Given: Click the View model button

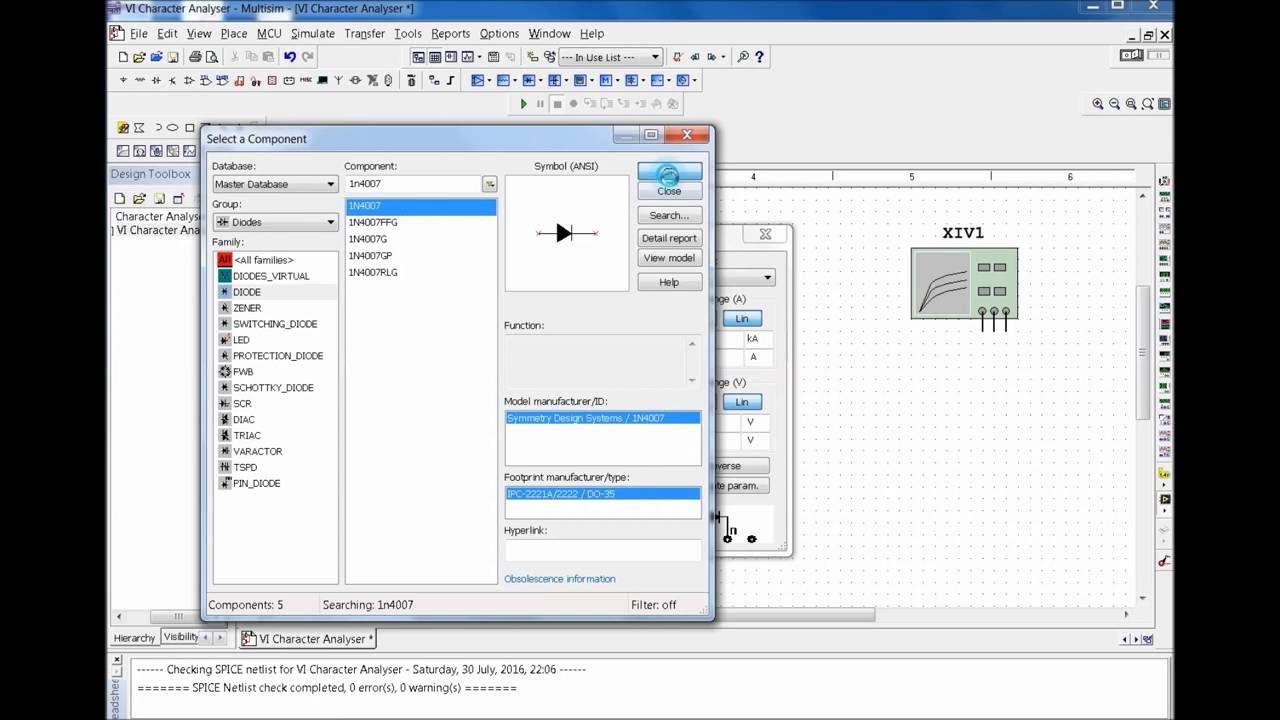Looking at the screenshot, I should pyautogui.click(x=670, y=258).
